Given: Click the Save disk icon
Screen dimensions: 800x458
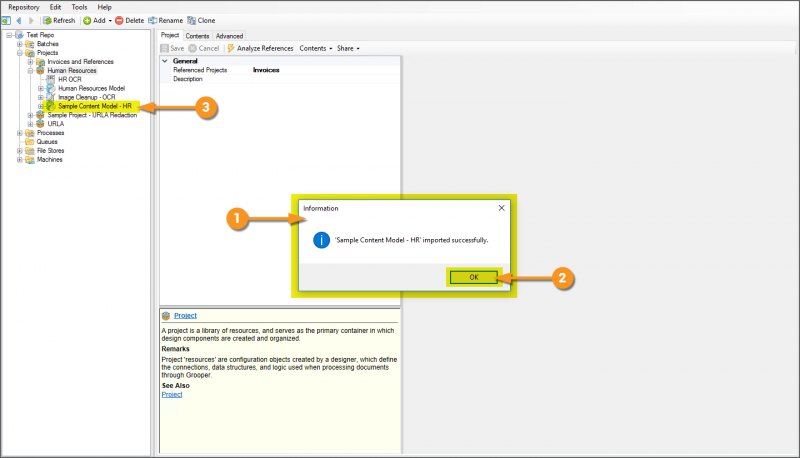Looking at the screenshot, I should (164, 48).
